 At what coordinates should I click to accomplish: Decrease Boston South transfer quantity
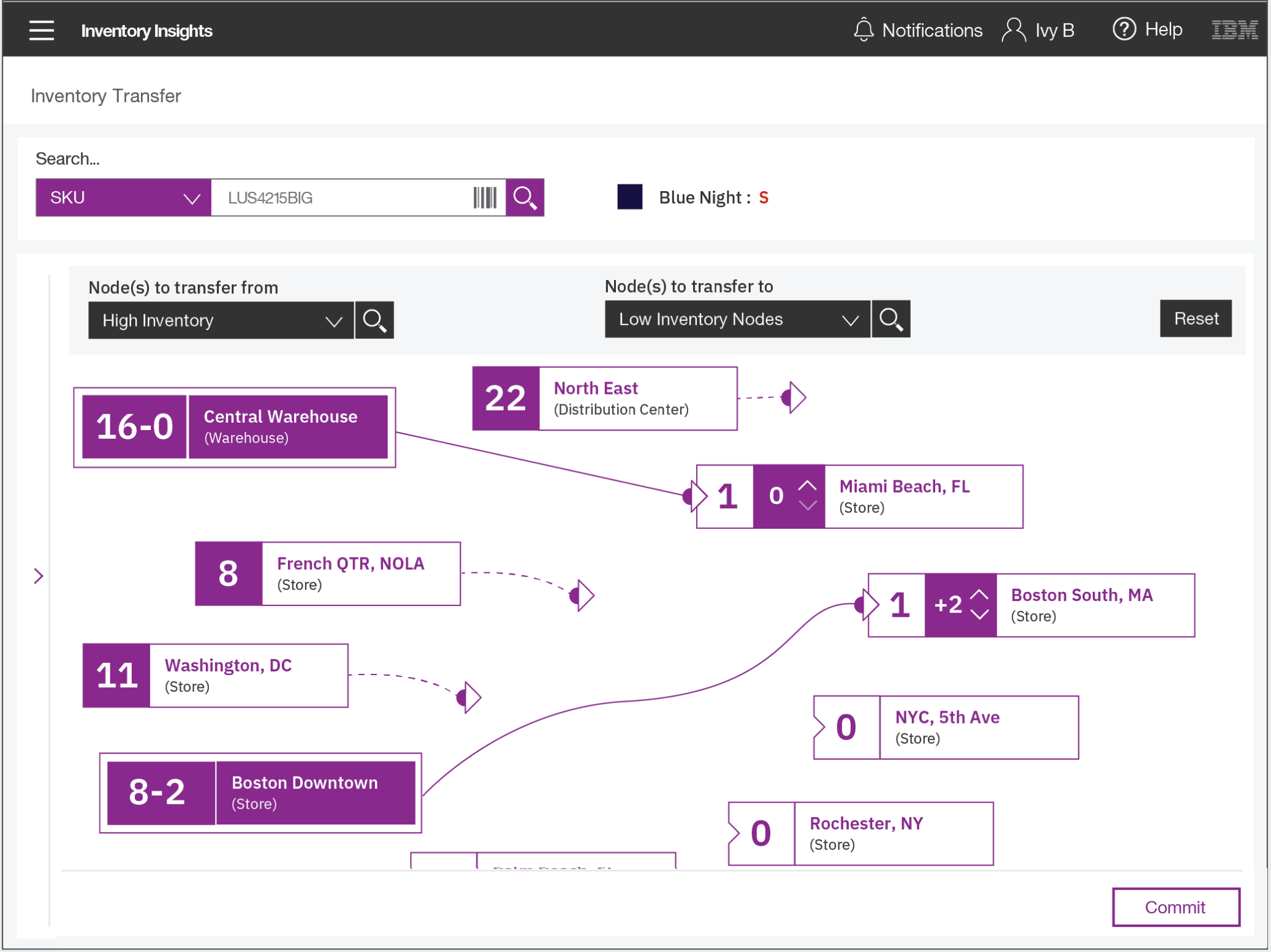(x=979, y=614)
